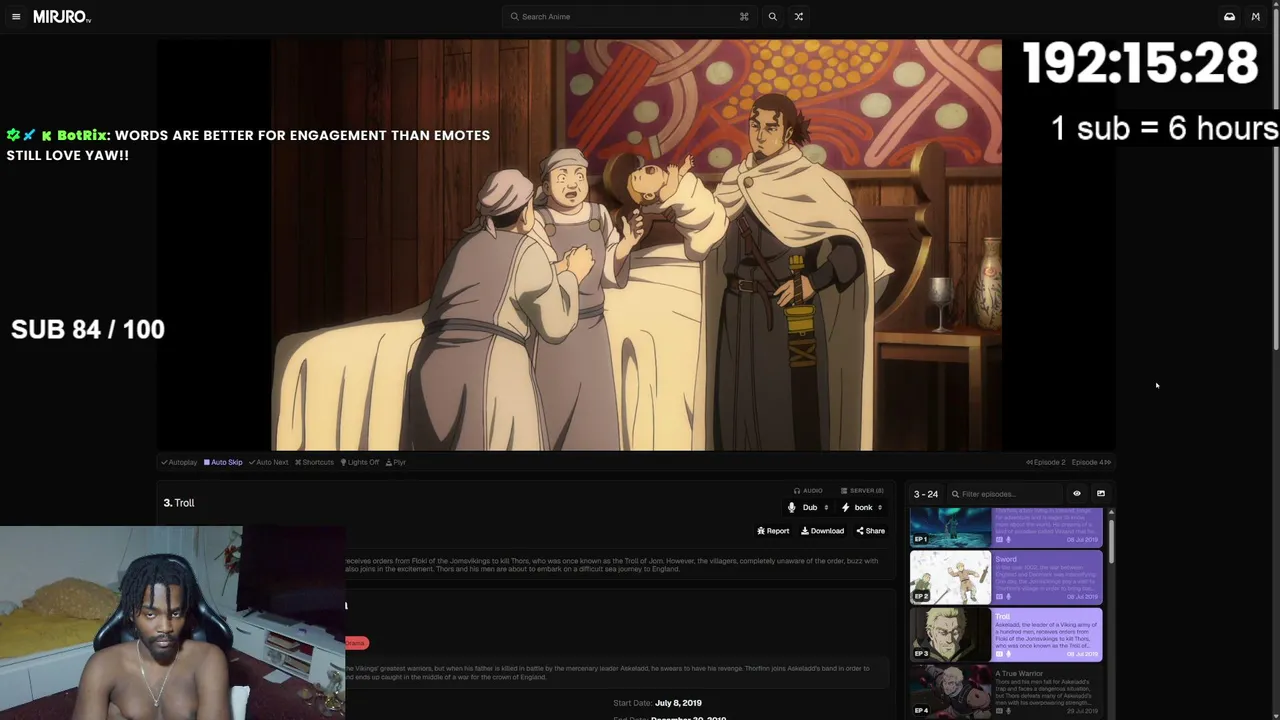This screenshot has width=1280, height=720.
Task: Go to the MIRURO home logo
Action: pos(62,17)
